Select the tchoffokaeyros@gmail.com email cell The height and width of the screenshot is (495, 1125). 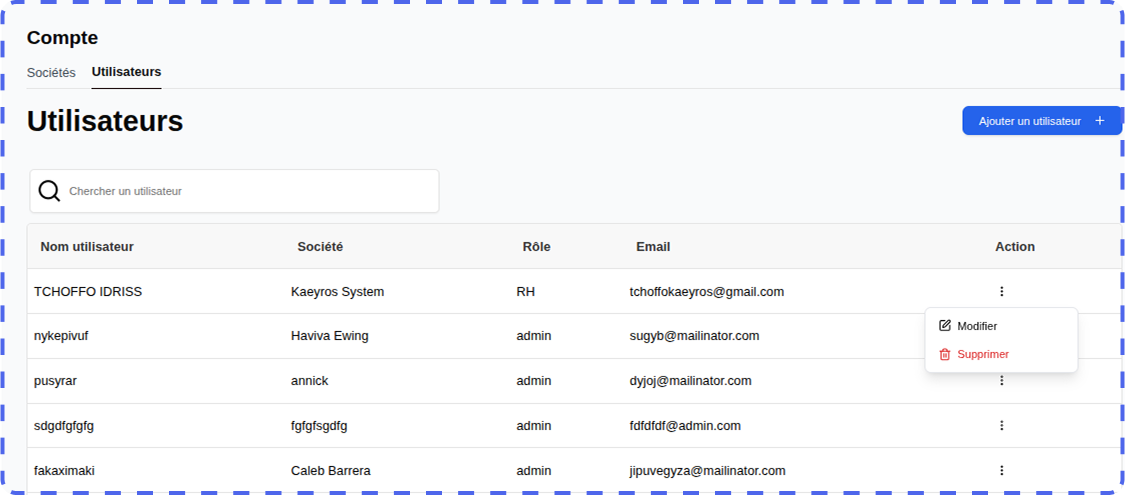tap(706, 292)
